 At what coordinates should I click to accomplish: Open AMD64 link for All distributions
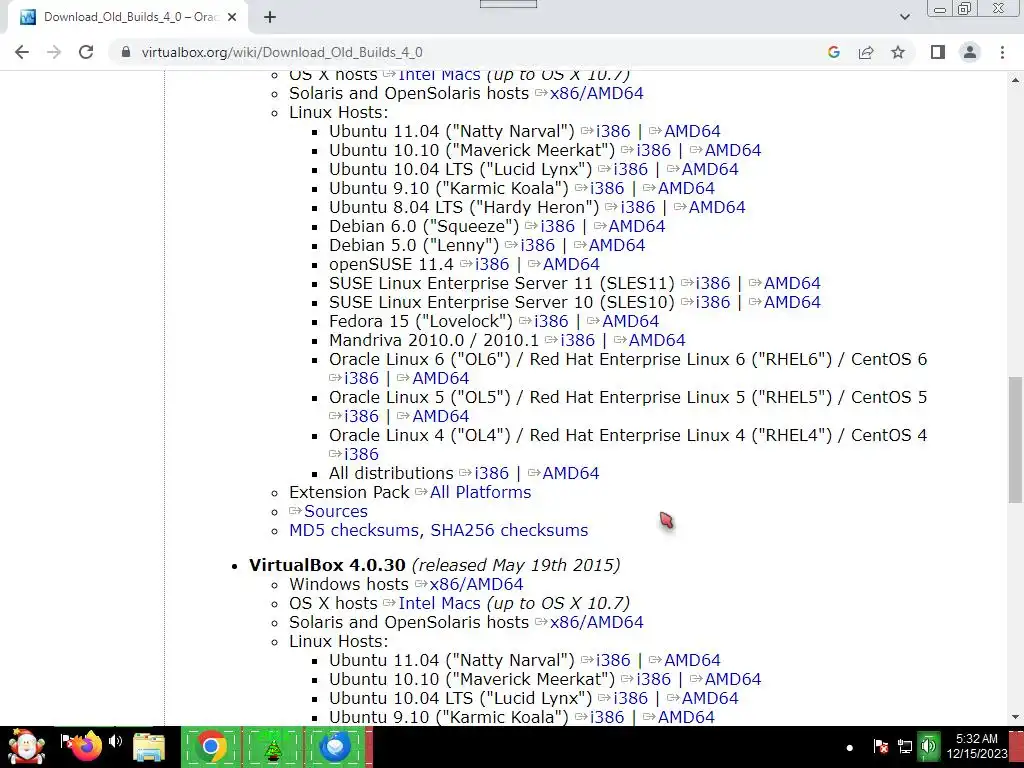571,473
